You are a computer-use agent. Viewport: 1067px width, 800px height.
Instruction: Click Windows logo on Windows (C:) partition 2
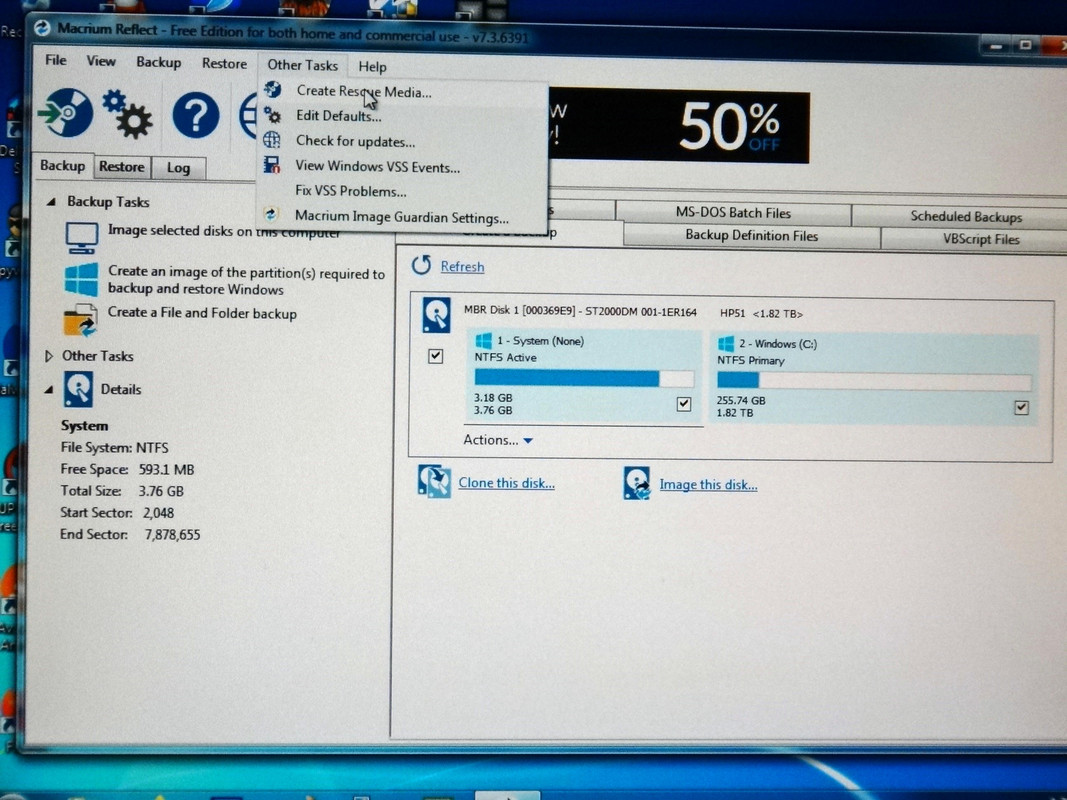pos(726,344)
